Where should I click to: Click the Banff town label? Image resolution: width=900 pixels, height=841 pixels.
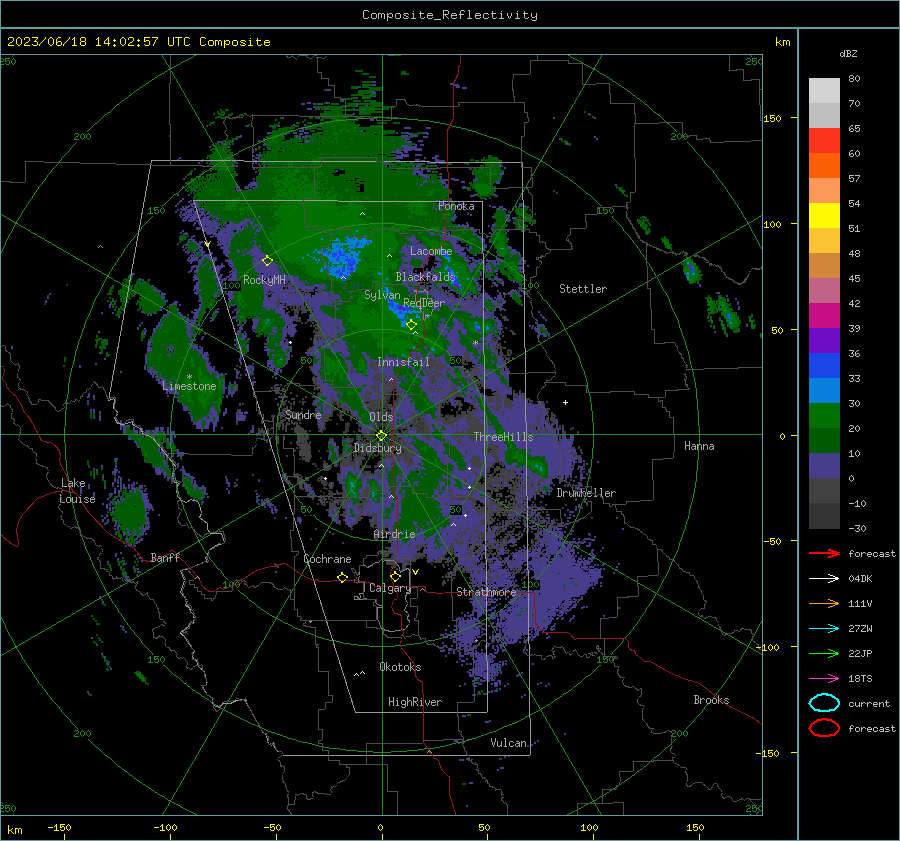[x=165, y=558]
